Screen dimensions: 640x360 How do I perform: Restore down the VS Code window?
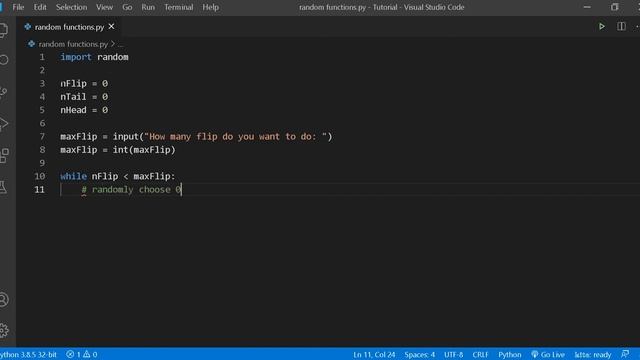click(x=615, y=7)
